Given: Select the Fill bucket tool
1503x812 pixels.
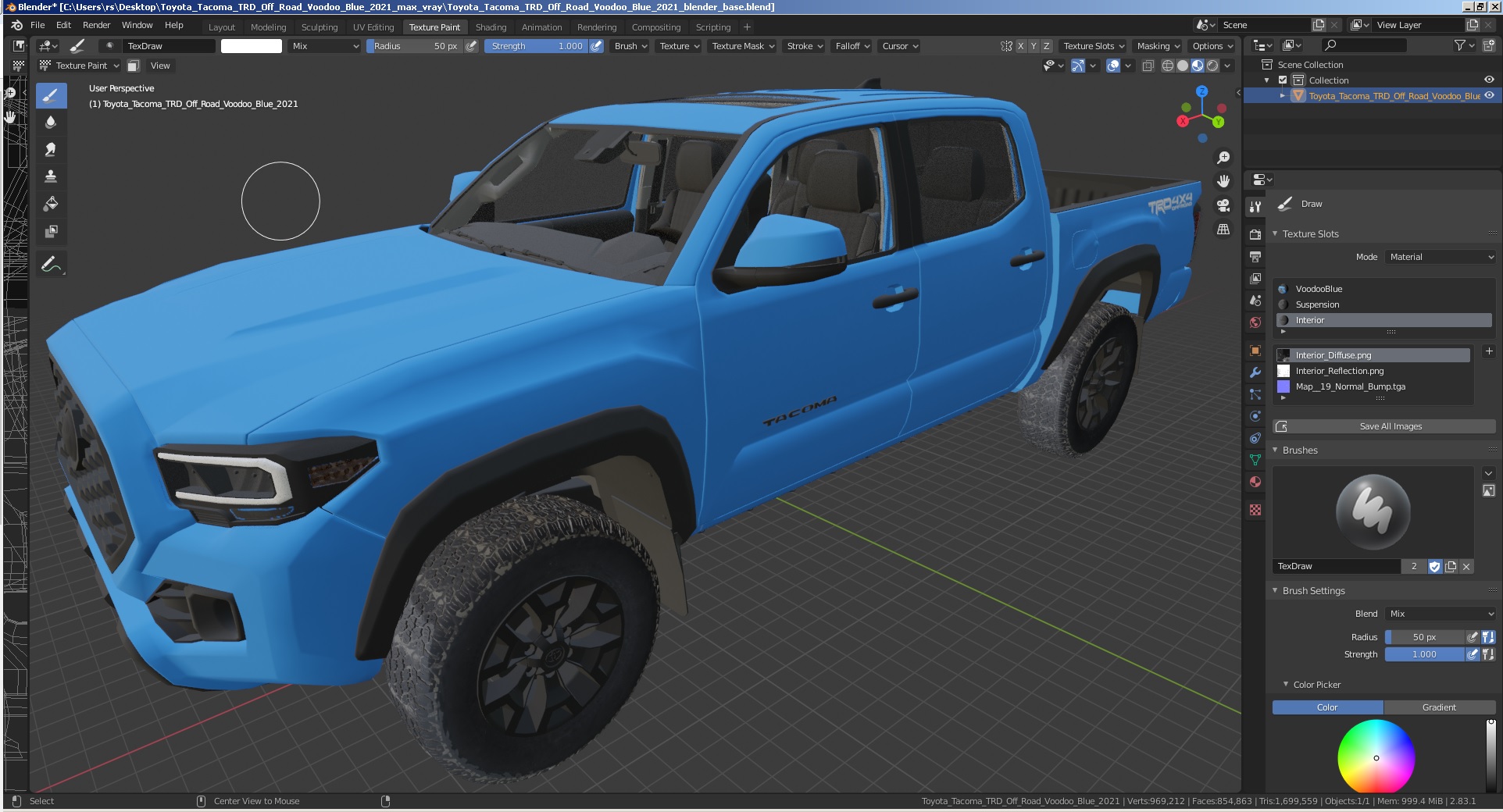Looking at the screenshot, I should tap(51, 204).
